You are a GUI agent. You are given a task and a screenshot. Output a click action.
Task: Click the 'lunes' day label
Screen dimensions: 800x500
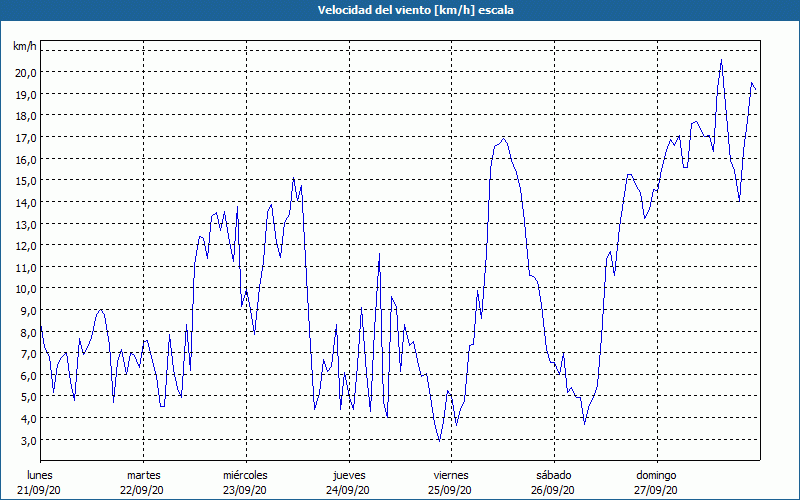[39, 475]
